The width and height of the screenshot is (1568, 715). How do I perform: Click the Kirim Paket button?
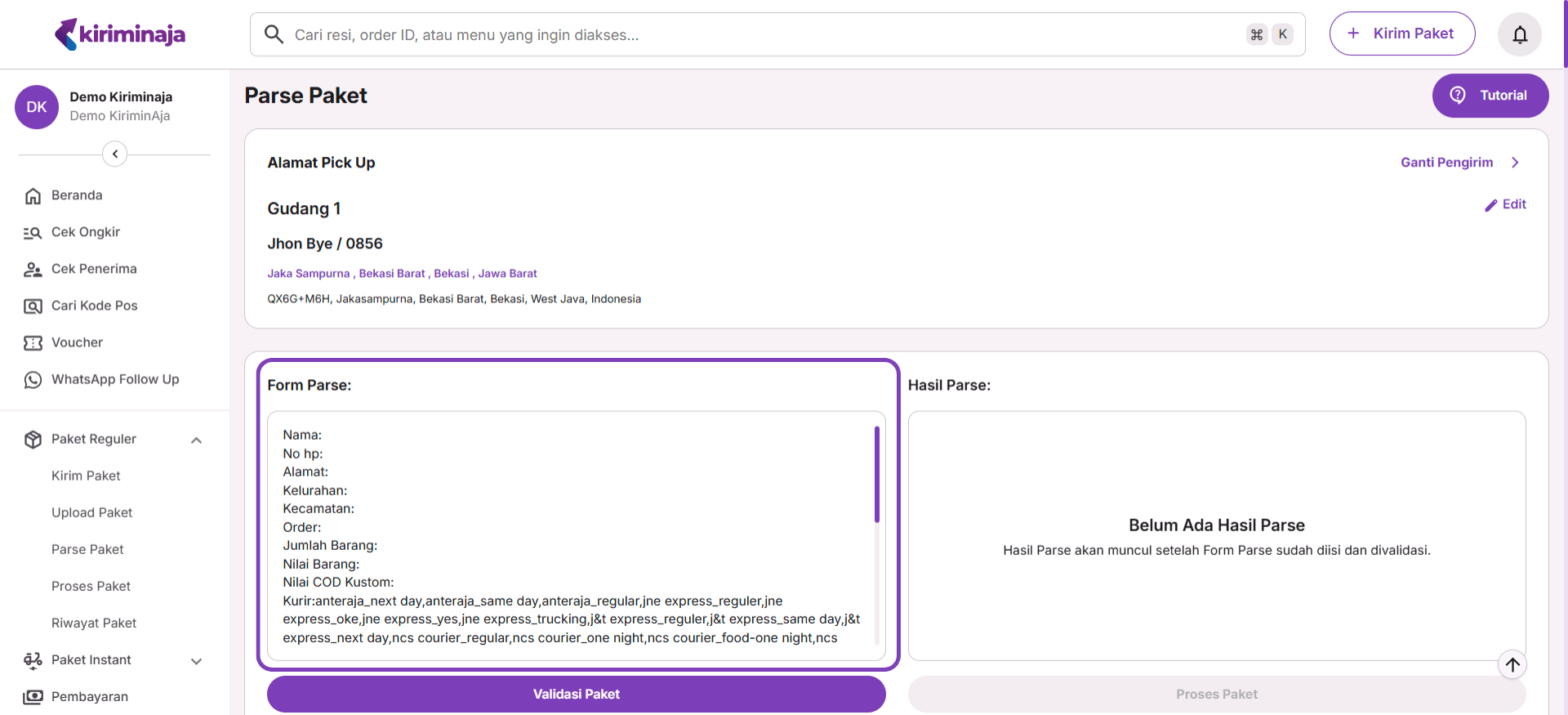pos(1401,34)
